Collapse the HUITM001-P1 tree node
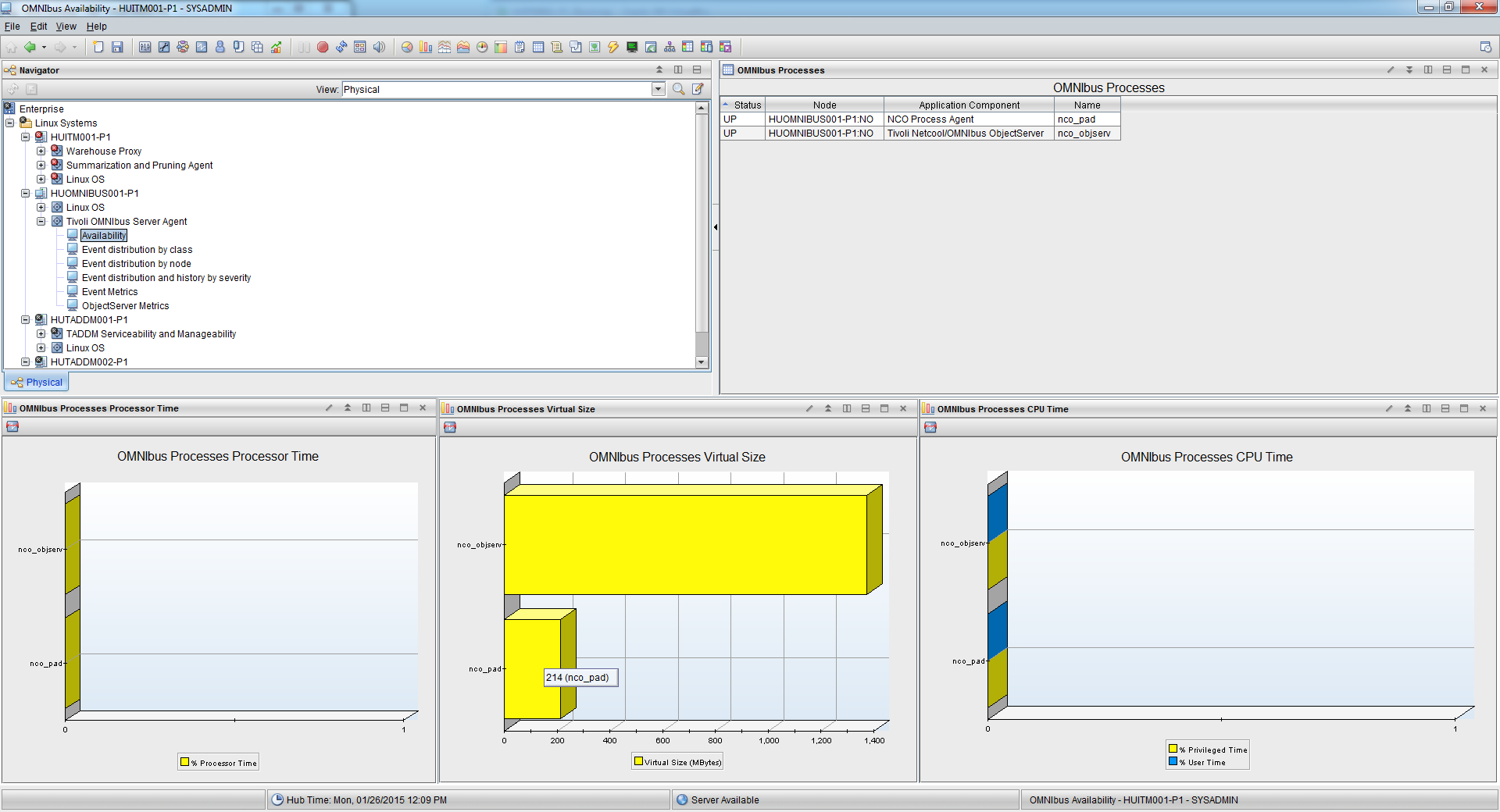The height and width of the screenshot is (812, 1500). [x=26, y=137]
